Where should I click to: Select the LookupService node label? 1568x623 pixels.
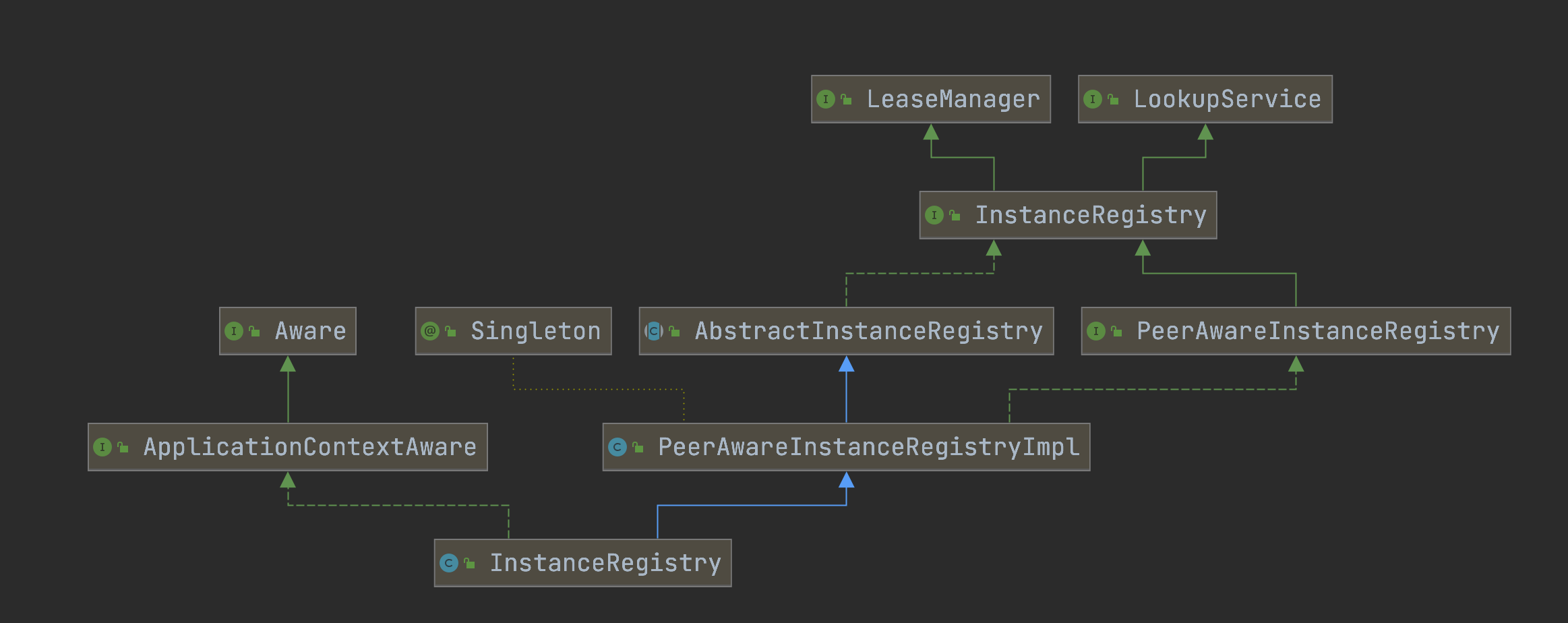(1227, 100)
